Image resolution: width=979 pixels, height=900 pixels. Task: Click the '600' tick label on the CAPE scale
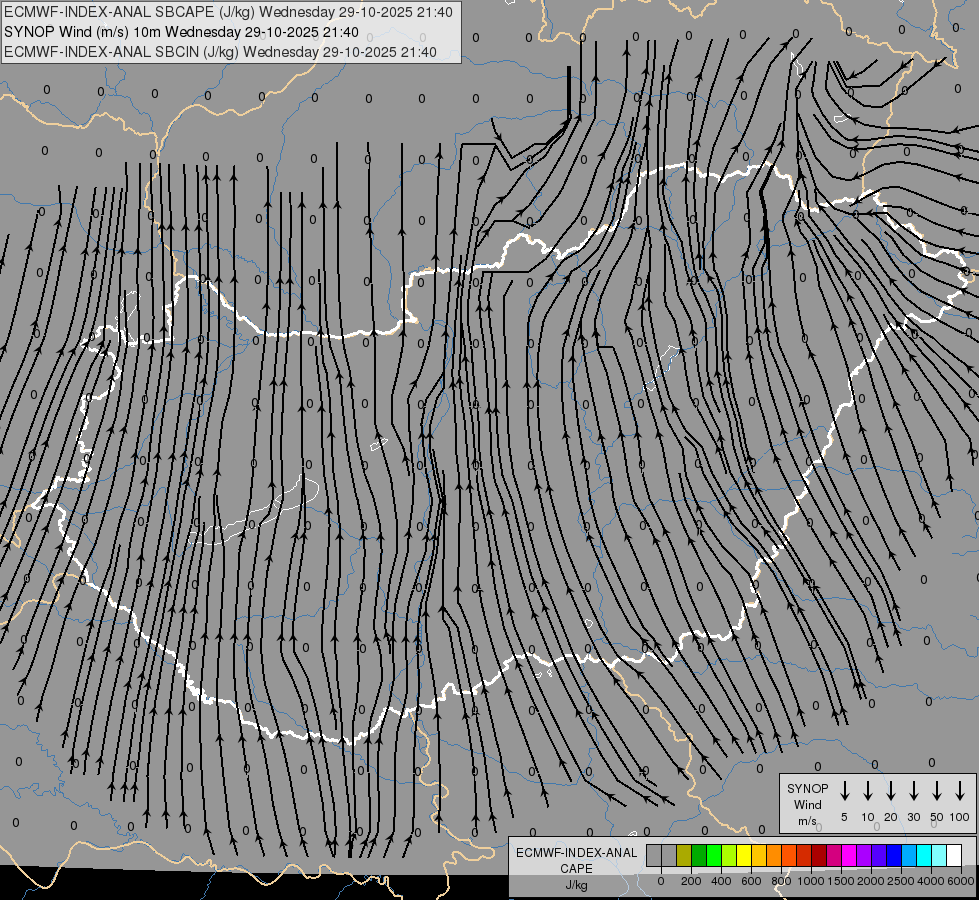751,881
